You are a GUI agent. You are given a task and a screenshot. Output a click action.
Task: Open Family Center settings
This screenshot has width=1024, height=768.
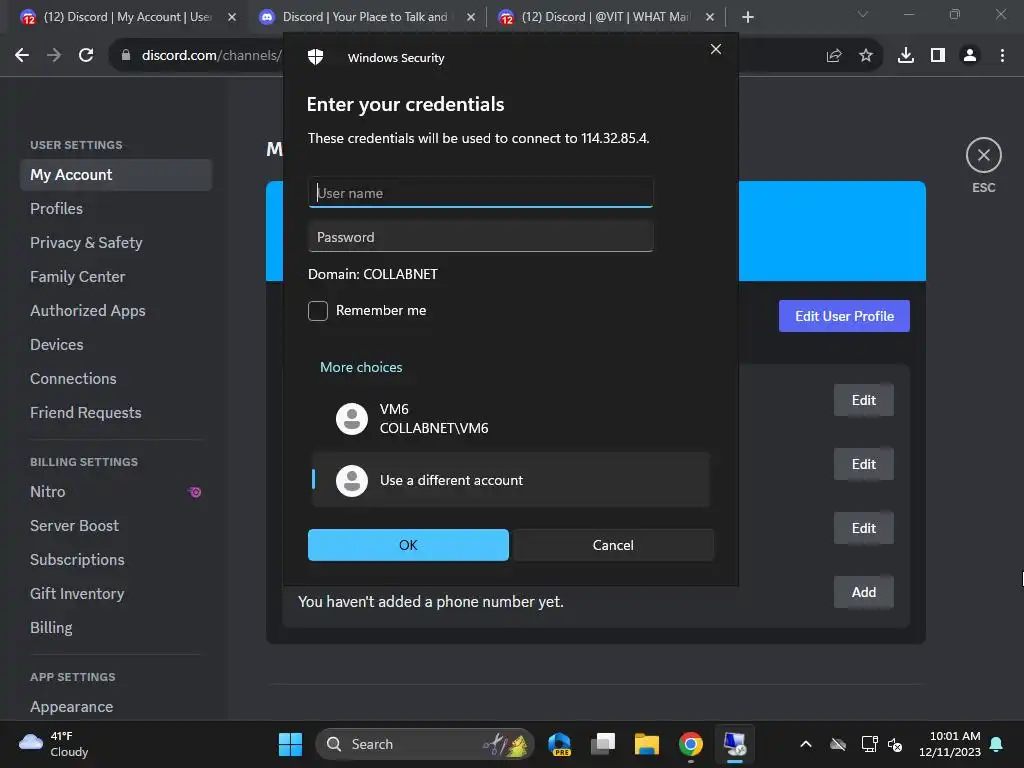coord(116,276)
